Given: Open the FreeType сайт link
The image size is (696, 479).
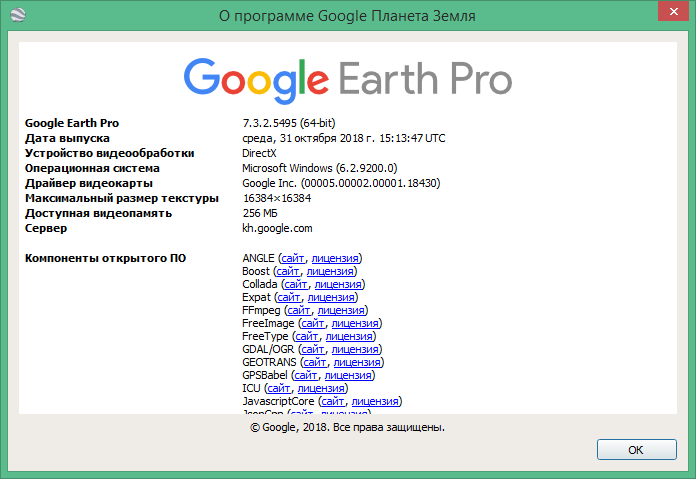Looking at the screenshot, I should pos(307,336).
